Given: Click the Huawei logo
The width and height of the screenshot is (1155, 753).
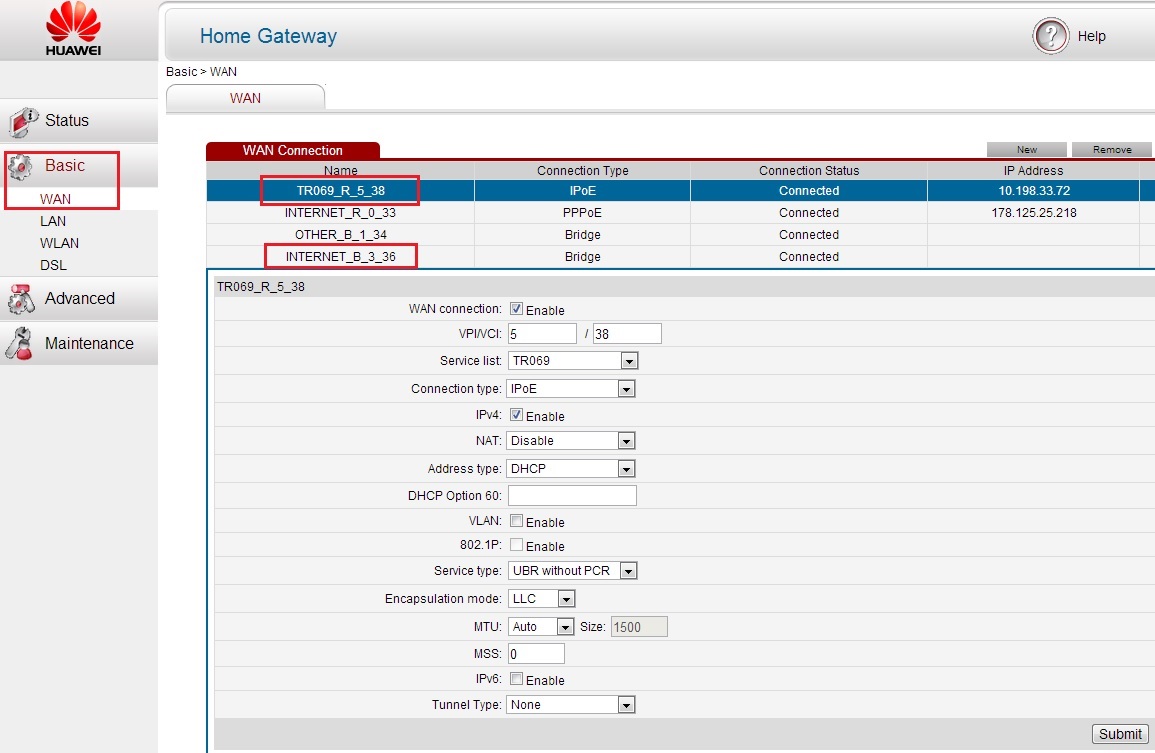Looking at the screenshot, I should (x=73, y=29).
